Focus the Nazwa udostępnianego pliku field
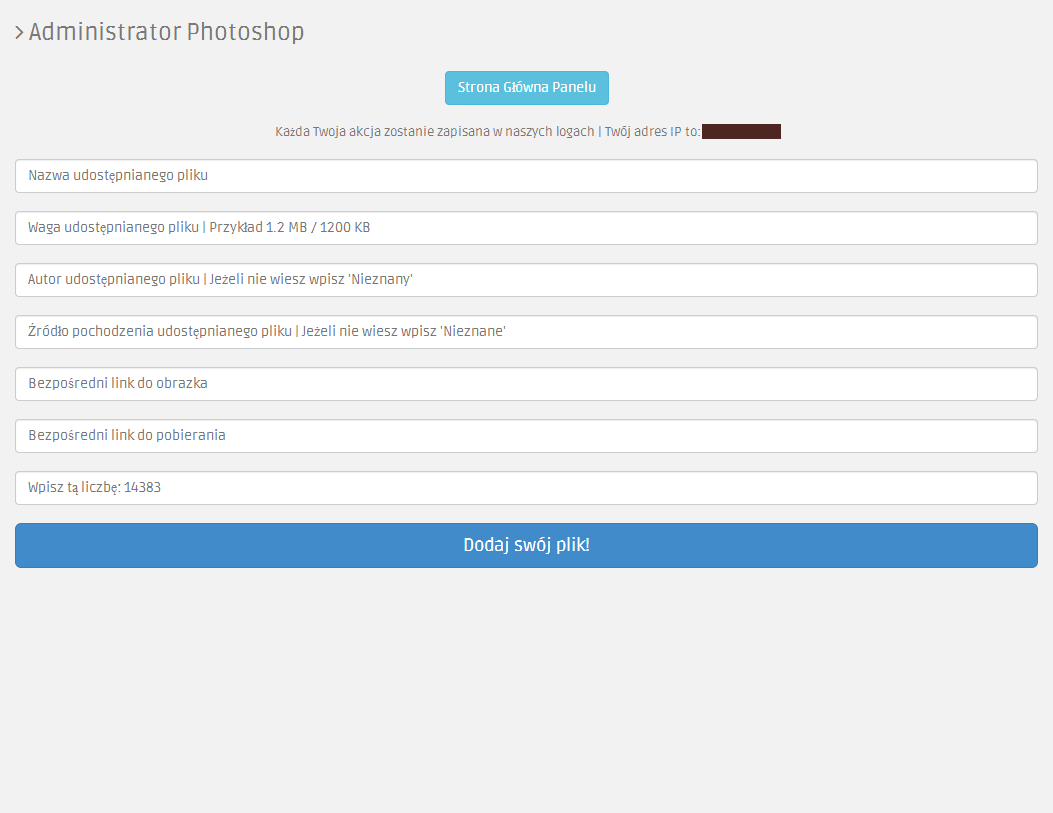1053x813 pixels. click(526, 176)
